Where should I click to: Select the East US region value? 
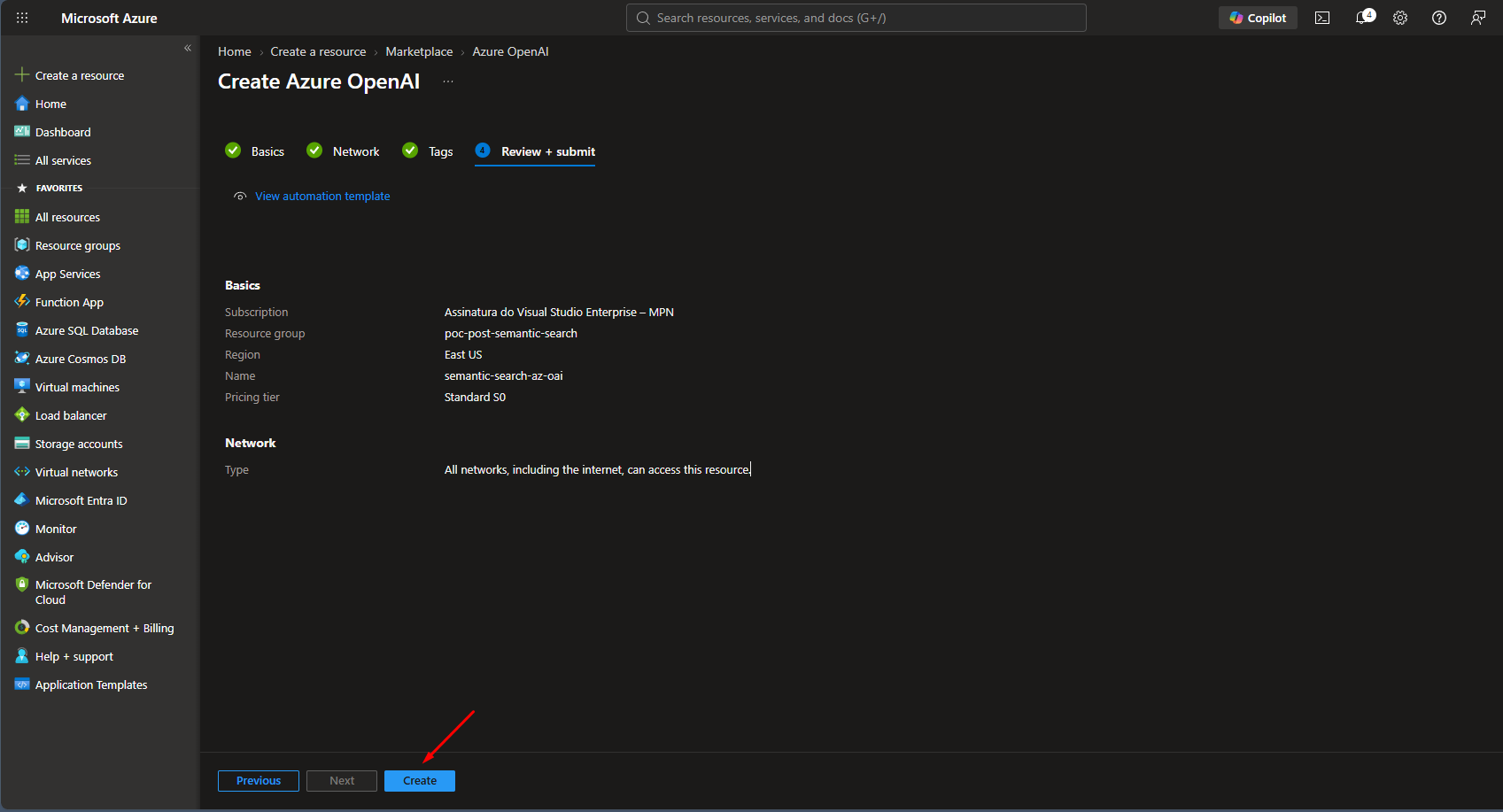tap(463, 354)
